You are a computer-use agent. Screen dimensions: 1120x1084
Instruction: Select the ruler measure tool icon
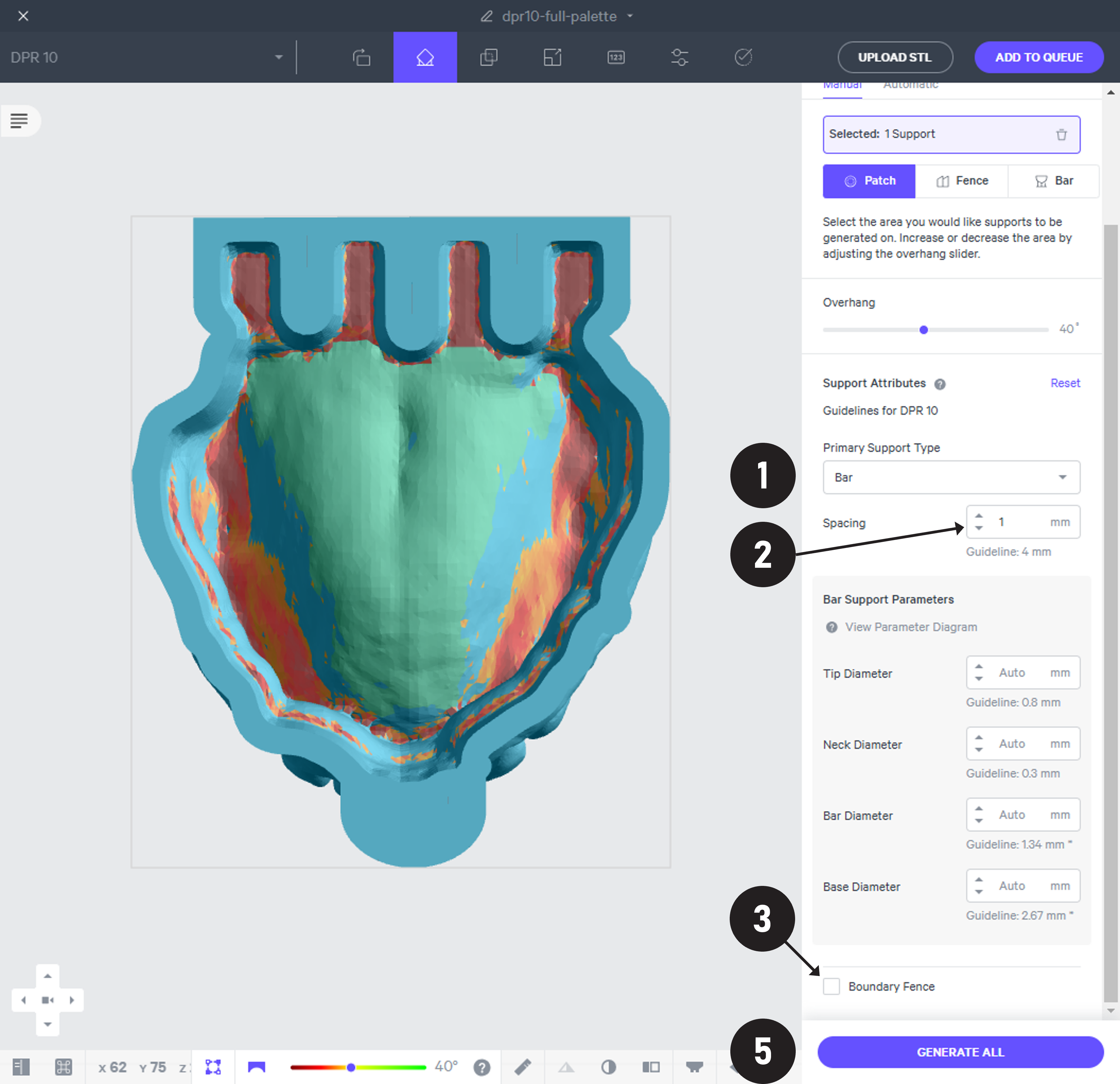pos(522,1066)
